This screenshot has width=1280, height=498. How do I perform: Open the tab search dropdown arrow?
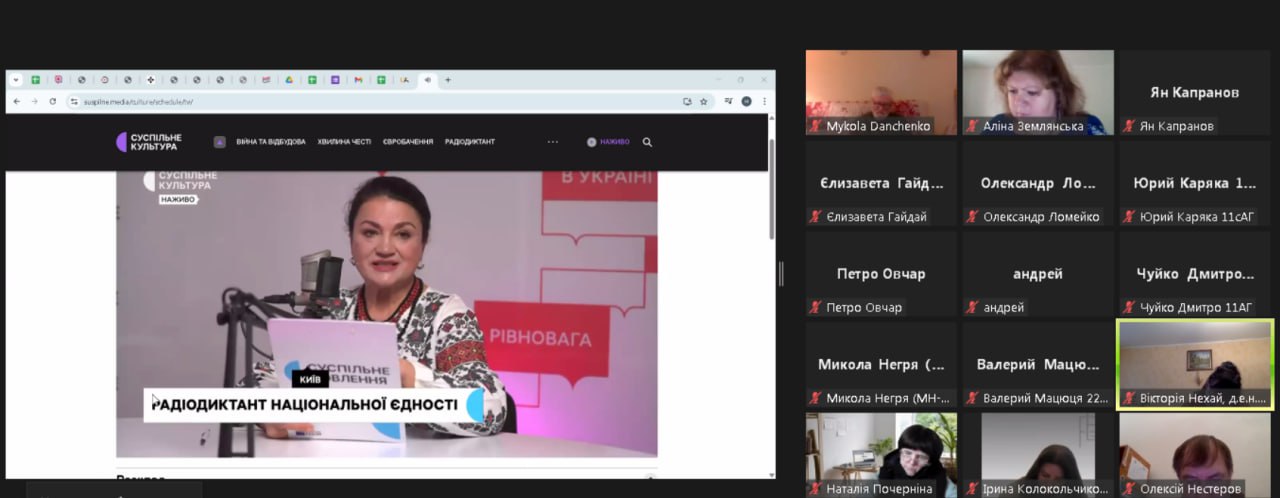pyautogui.click(x=16, y=80)
